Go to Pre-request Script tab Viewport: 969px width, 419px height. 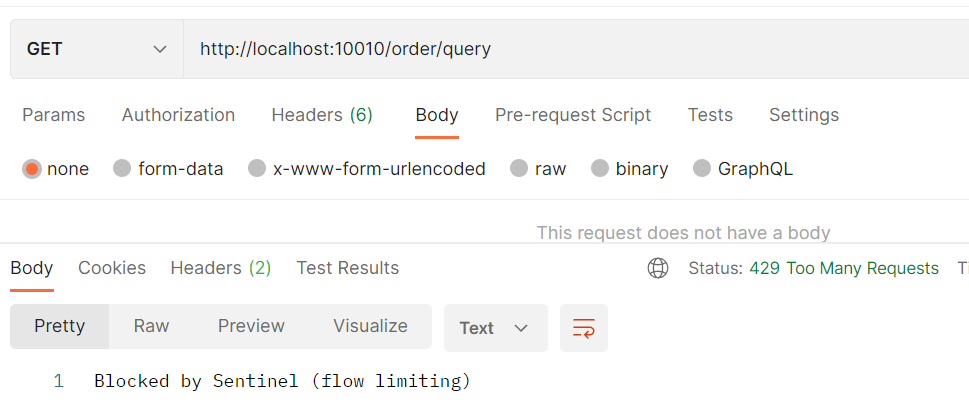pyautogui.click(x=573, y=115)
